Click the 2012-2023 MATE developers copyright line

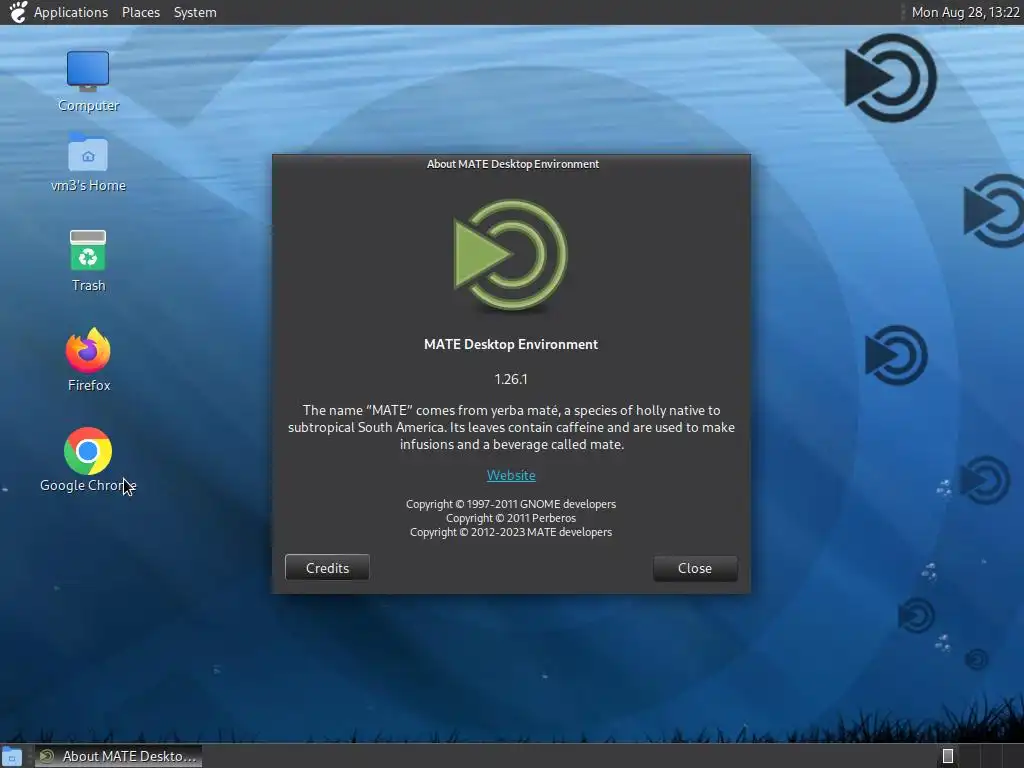511,532
